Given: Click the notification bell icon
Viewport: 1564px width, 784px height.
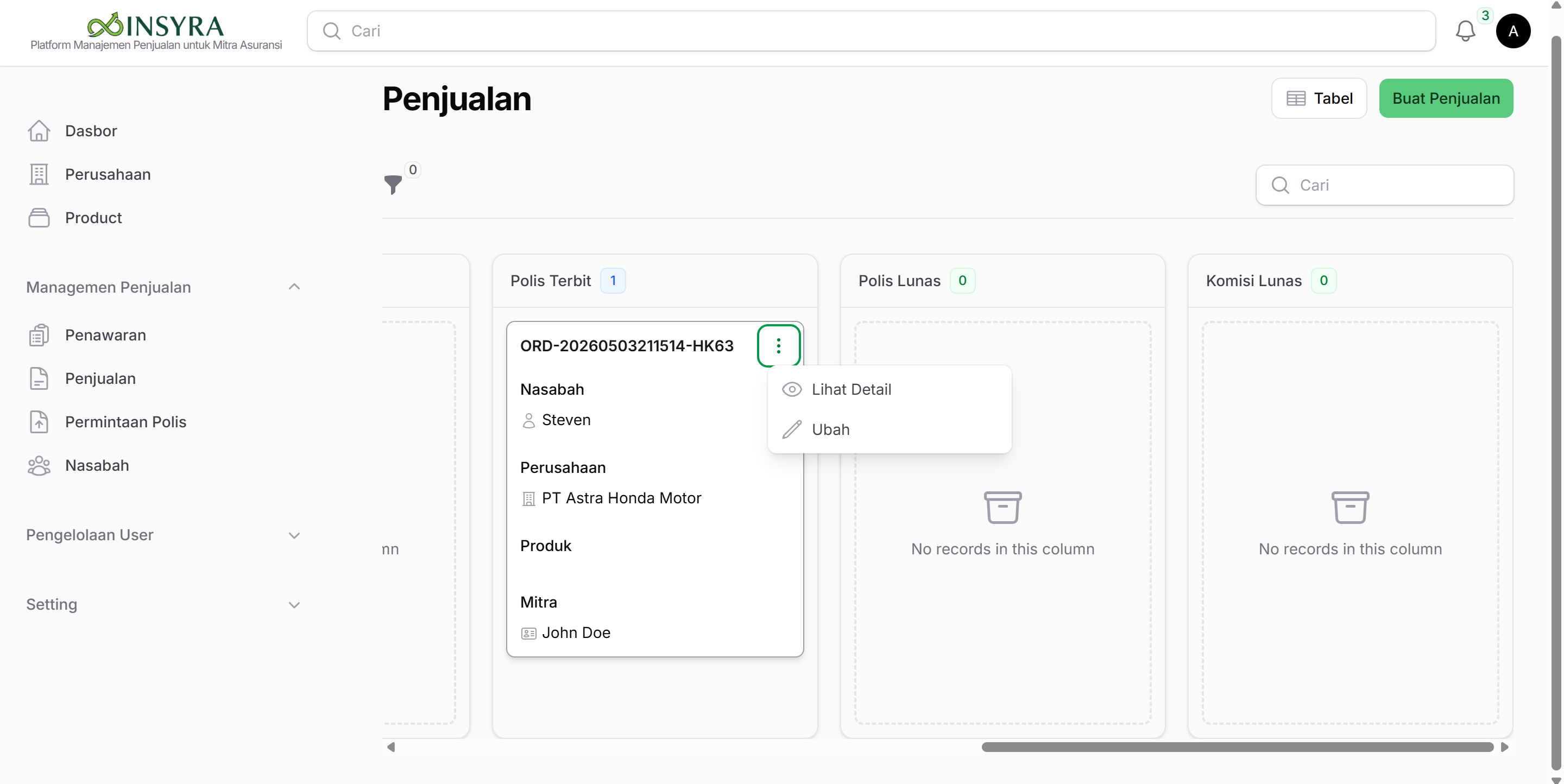Looking at the screenshot, I should click(1465, 31).
